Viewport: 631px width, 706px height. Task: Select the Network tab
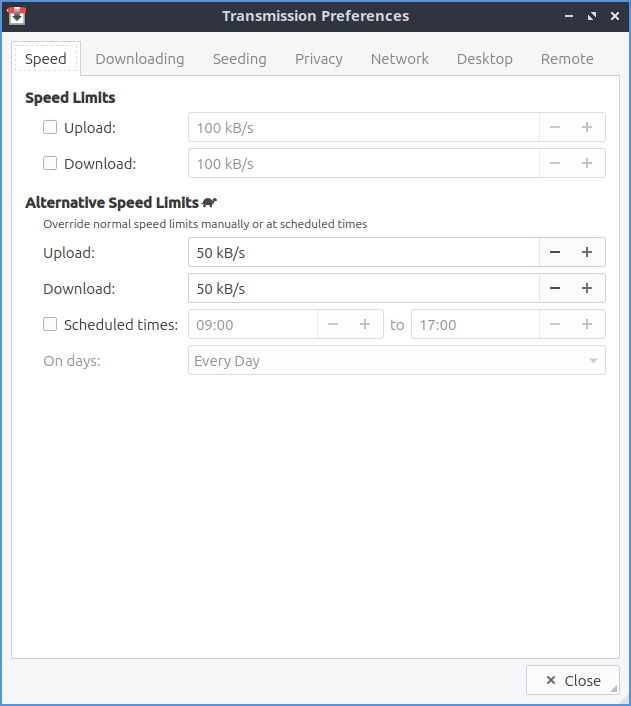pos(400,59)
